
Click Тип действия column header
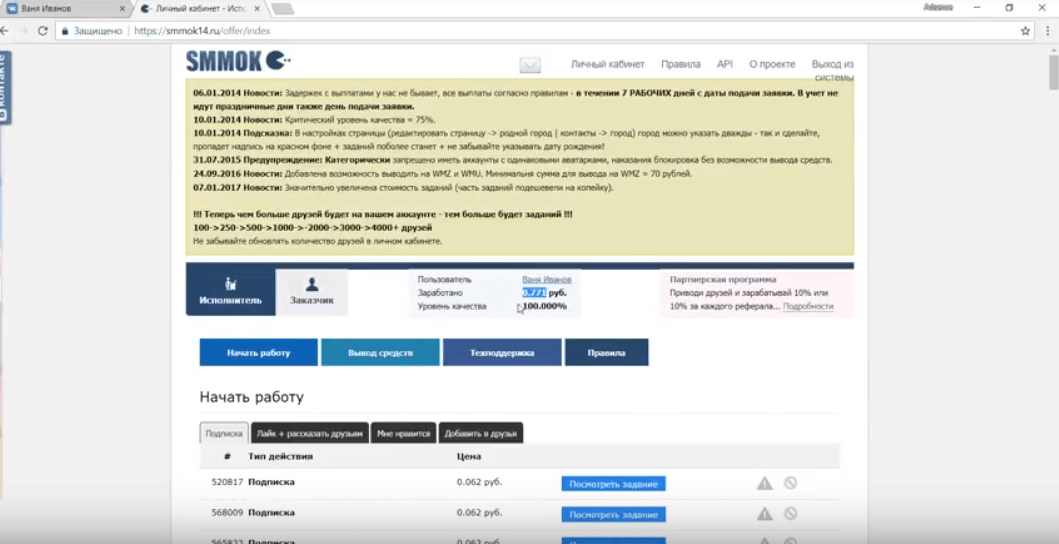280,456
